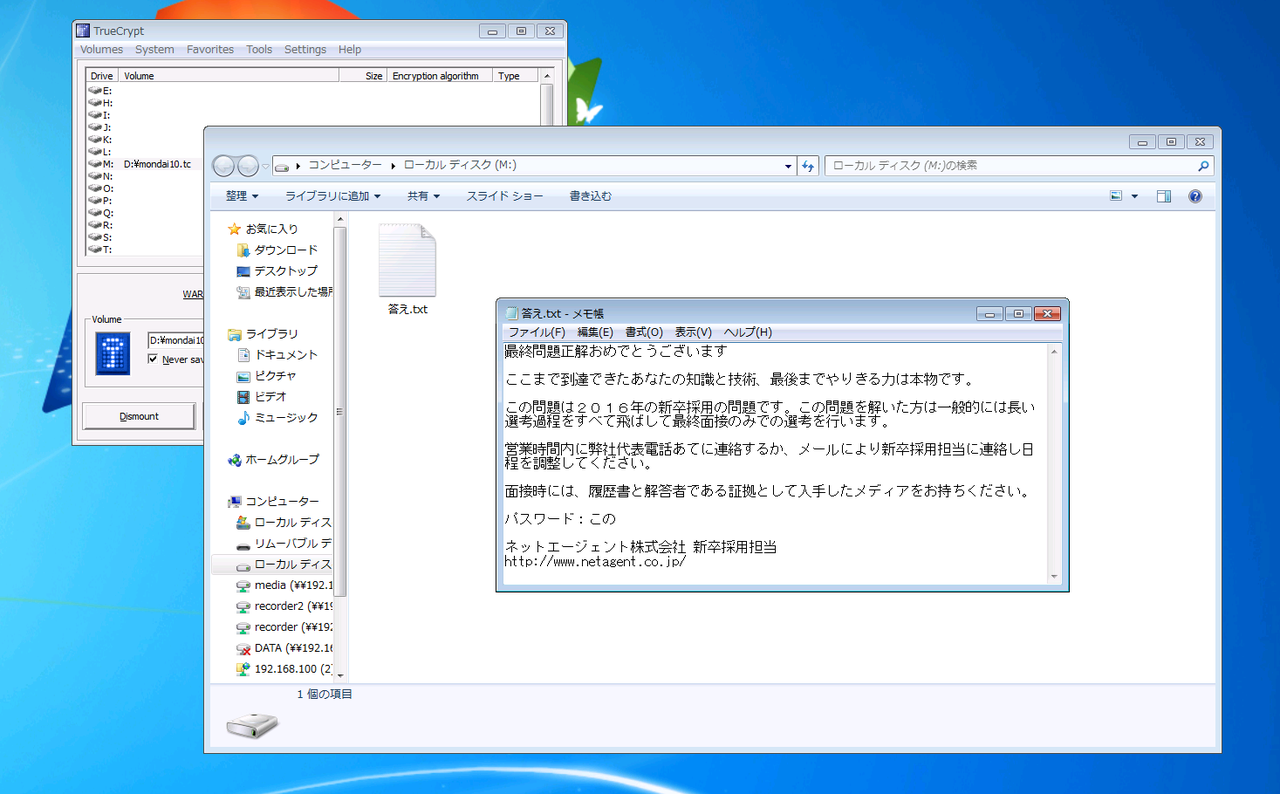Click the navigation pane vertical scrollbar
This screenshot has width=1280, height=794.
pyautogui.click(x=341, y=413)
